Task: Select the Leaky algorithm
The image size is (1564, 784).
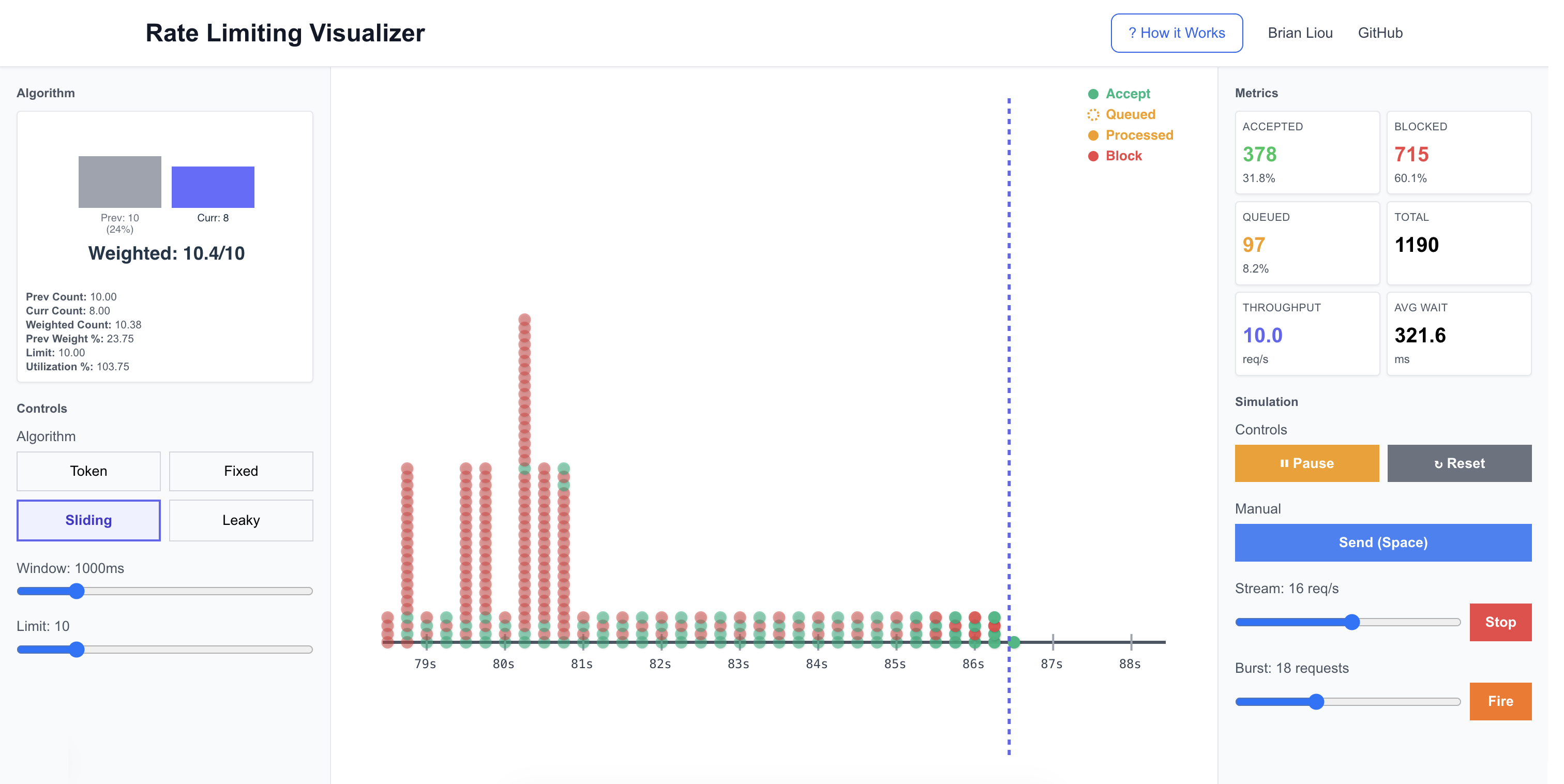Action: [240, 520]
